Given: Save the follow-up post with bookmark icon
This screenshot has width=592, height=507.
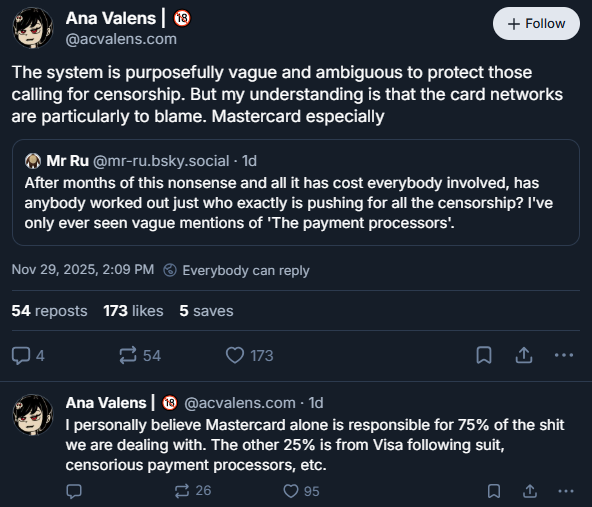Looking at the screenshot, I should coord(494,491).
